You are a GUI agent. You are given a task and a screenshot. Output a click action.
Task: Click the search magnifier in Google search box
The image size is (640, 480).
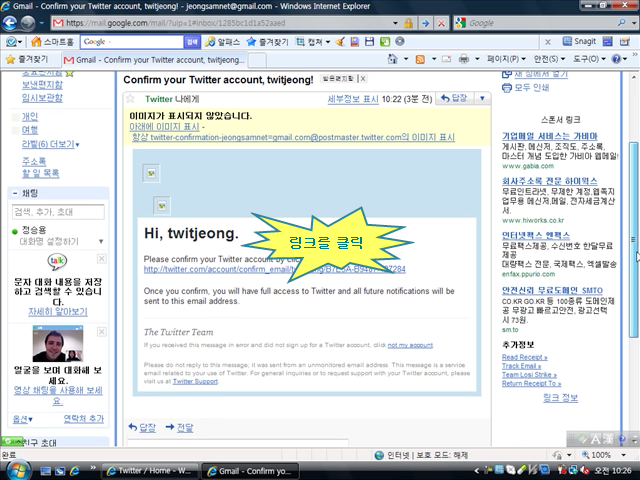(x=621, y=23)
